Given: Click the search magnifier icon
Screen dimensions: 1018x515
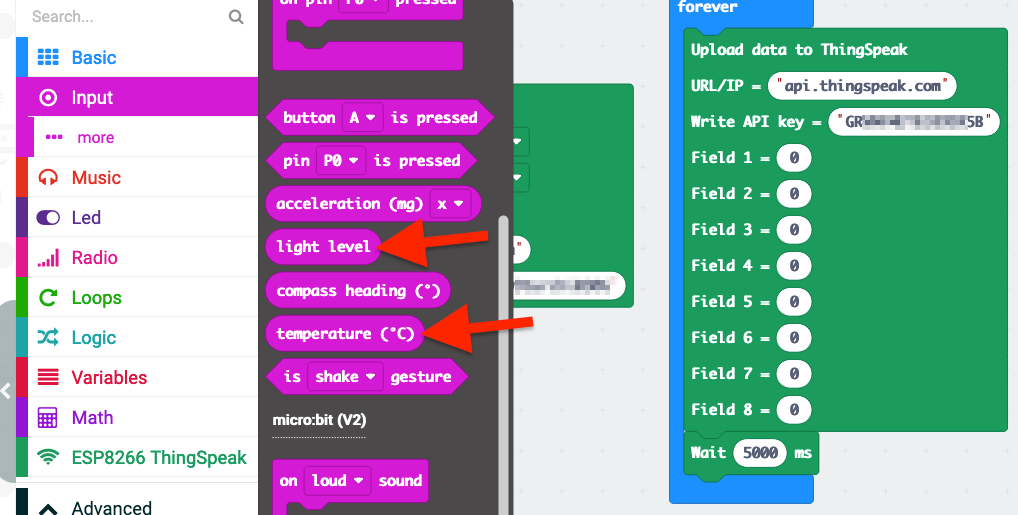Looking at the screenshot, I should click(236, 17).
